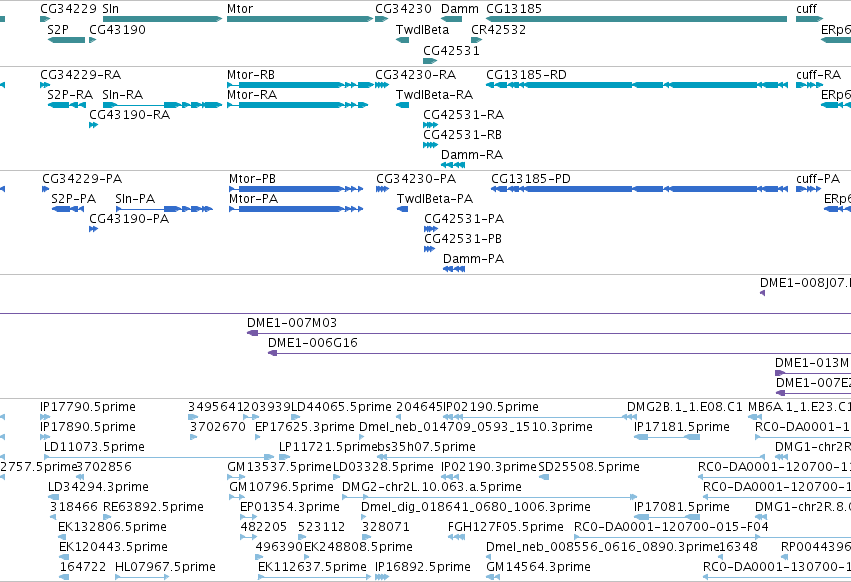
Task: Click the CG34230-PA protein label
Action: coord(416,179)
